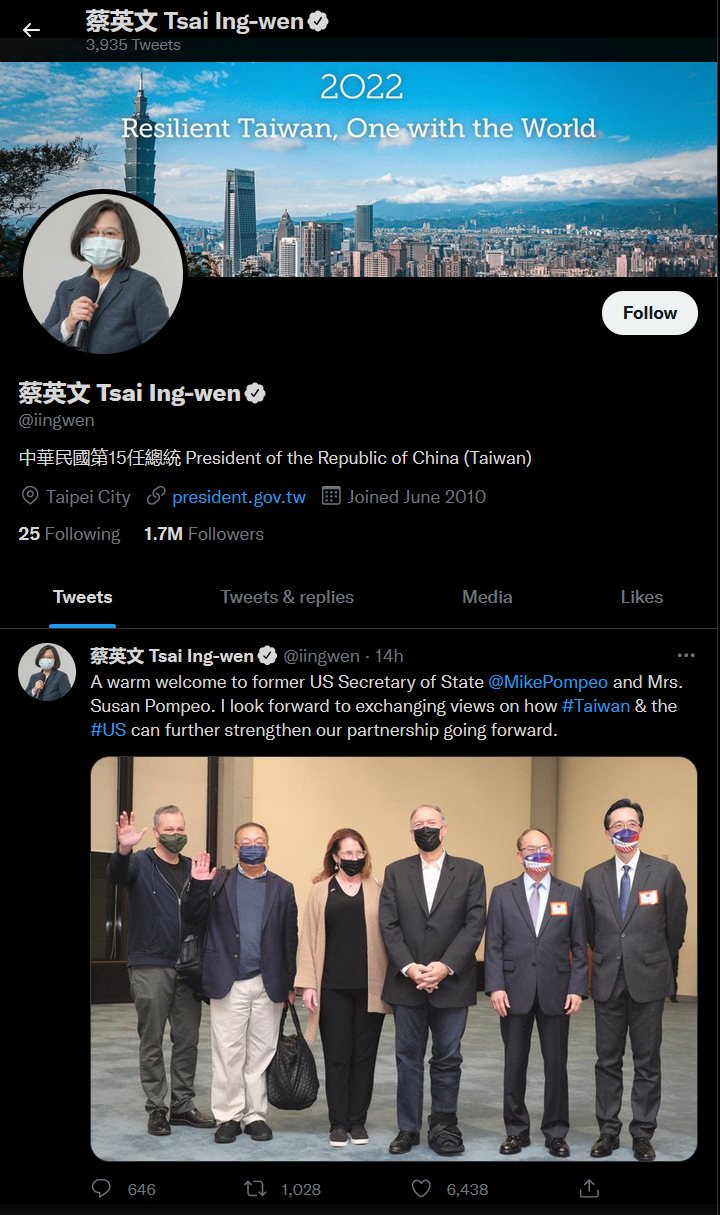Switch to the Tweets & replies tab
This screenshot has width=720, height=1215.
point(287,597)
